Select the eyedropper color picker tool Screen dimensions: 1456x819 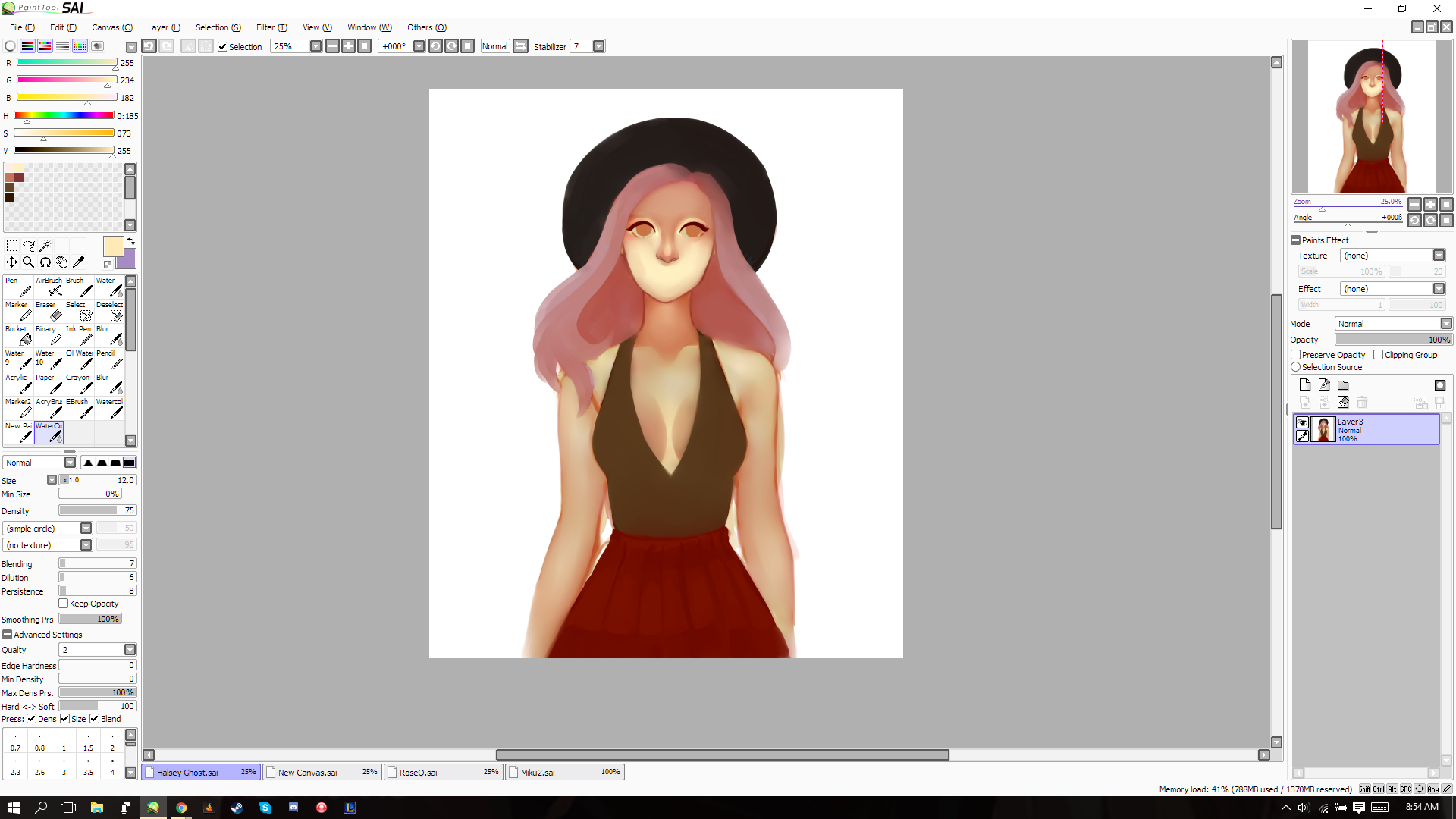tap(79, 262)
